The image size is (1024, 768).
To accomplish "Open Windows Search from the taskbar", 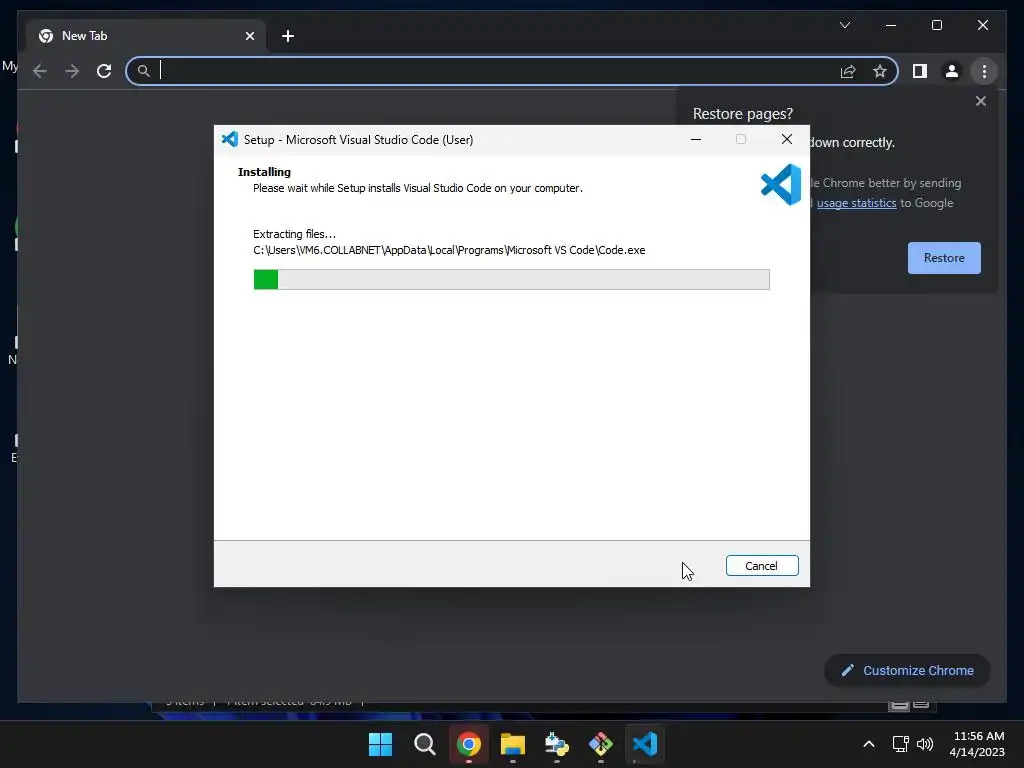I will [424, 744].
